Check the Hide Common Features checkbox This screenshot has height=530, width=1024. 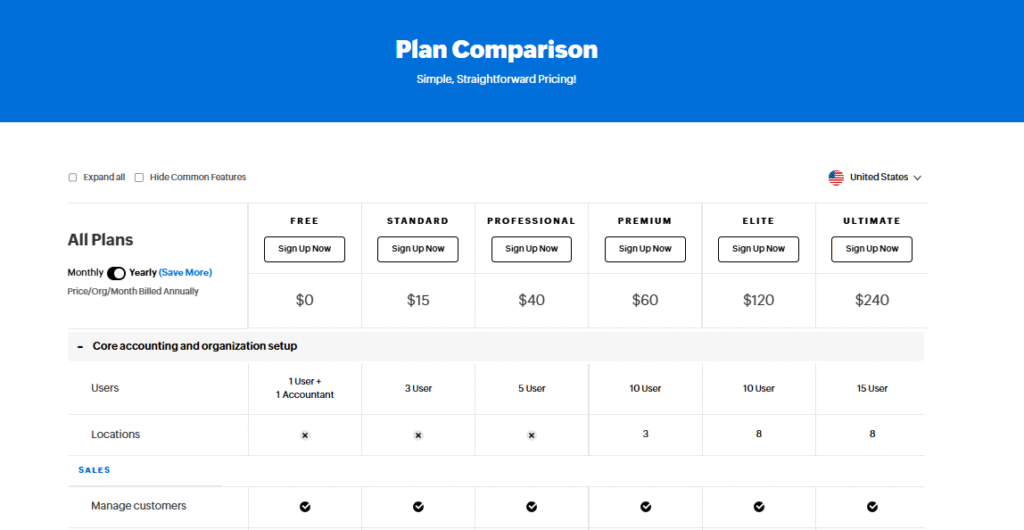[x=139, y=178]
